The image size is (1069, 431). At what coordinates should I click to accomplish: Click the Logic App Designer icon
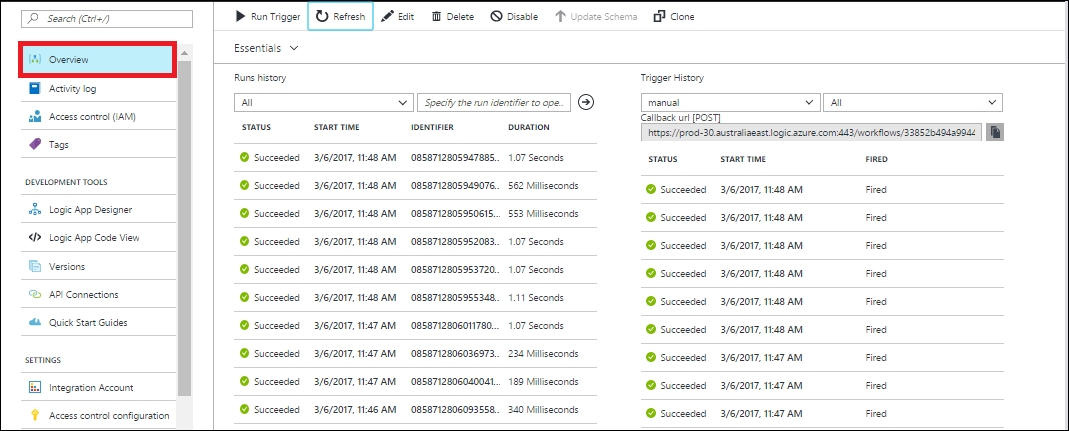35,210
